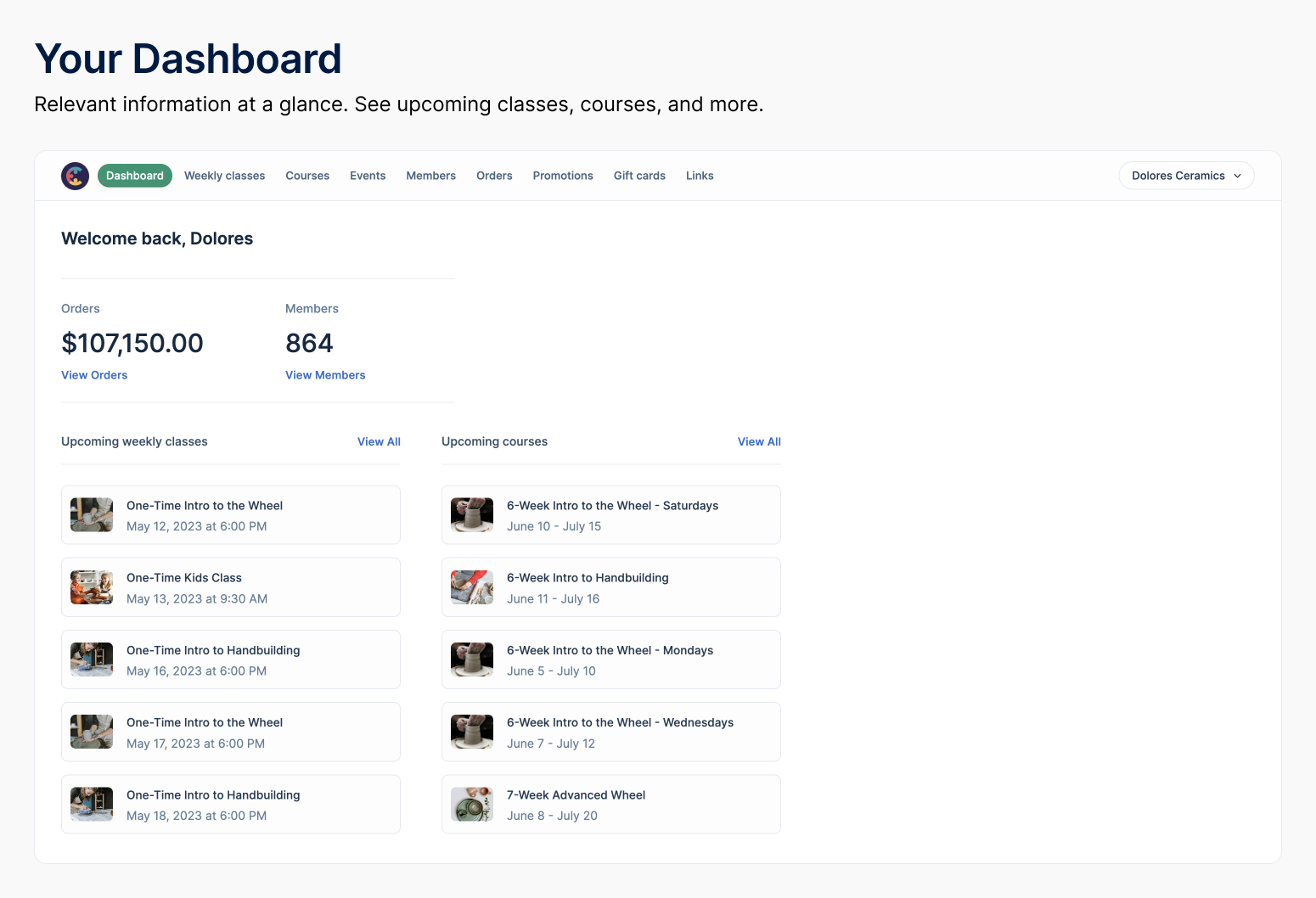Screen dimensions: 1316x898
Task: Open the Links section
Action: pos(700,176)
